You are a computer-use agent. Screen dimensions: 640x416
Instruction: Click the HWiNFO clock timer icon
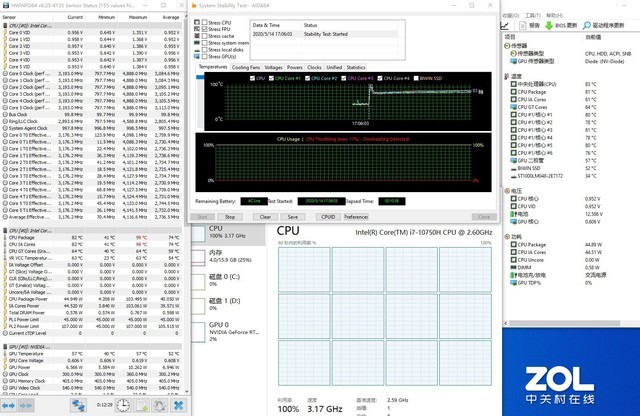[124, 405]
